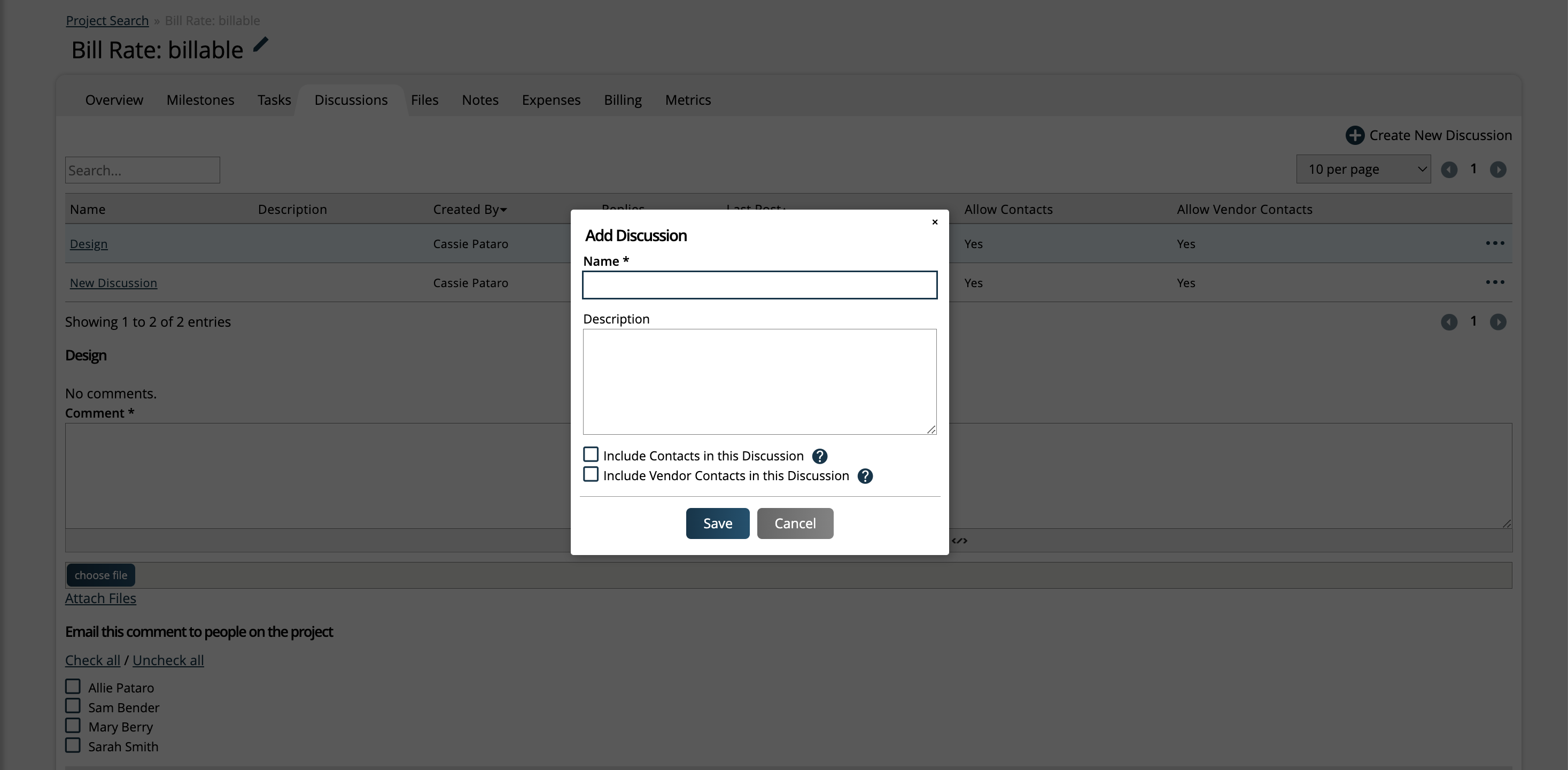Switch to the Overview tab
Image resolution: width=1568 pixels, height=770 pixels.
114,100
